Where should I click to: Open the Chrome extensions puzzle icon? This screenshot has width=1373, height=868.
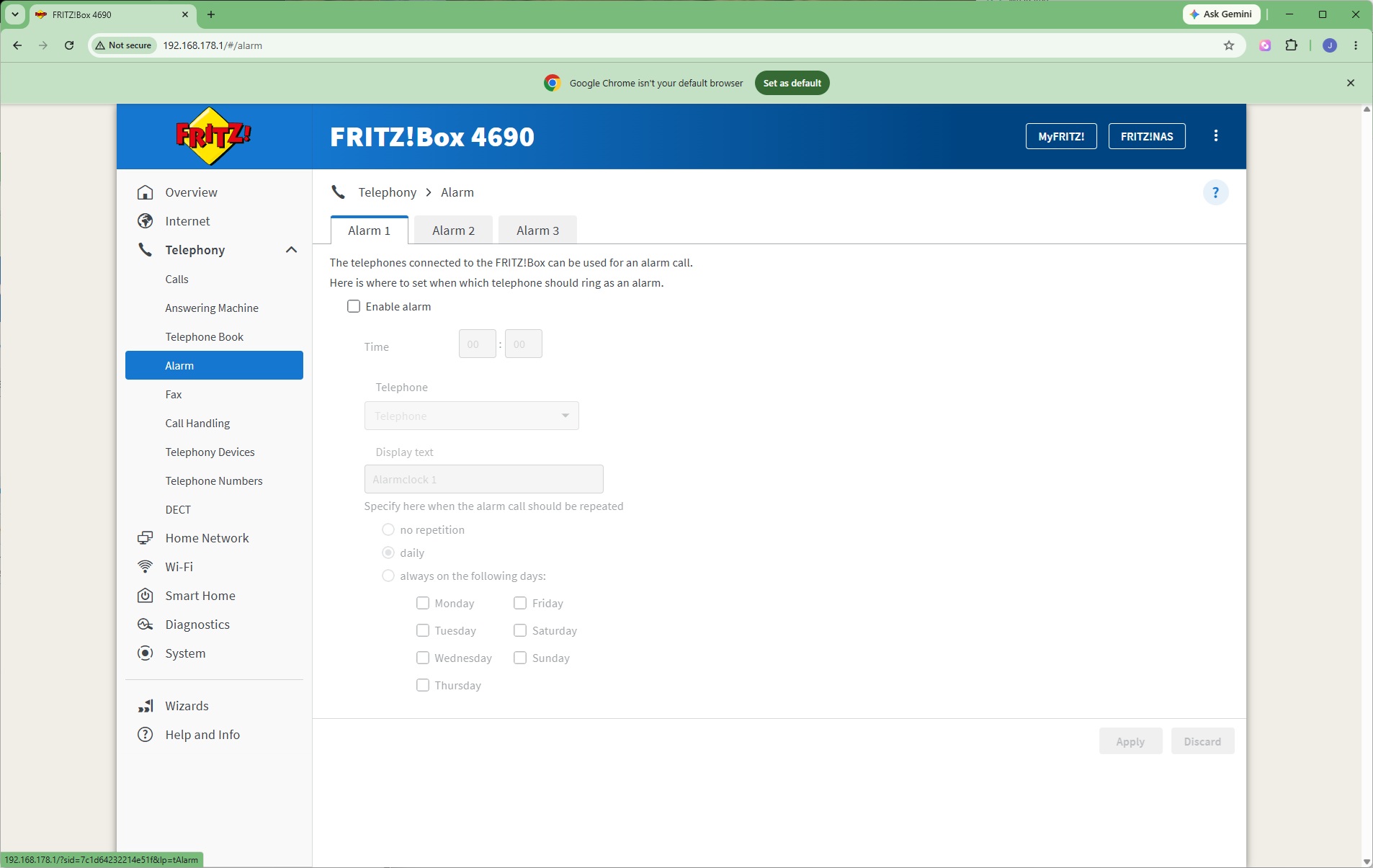tap(1292, 45)
